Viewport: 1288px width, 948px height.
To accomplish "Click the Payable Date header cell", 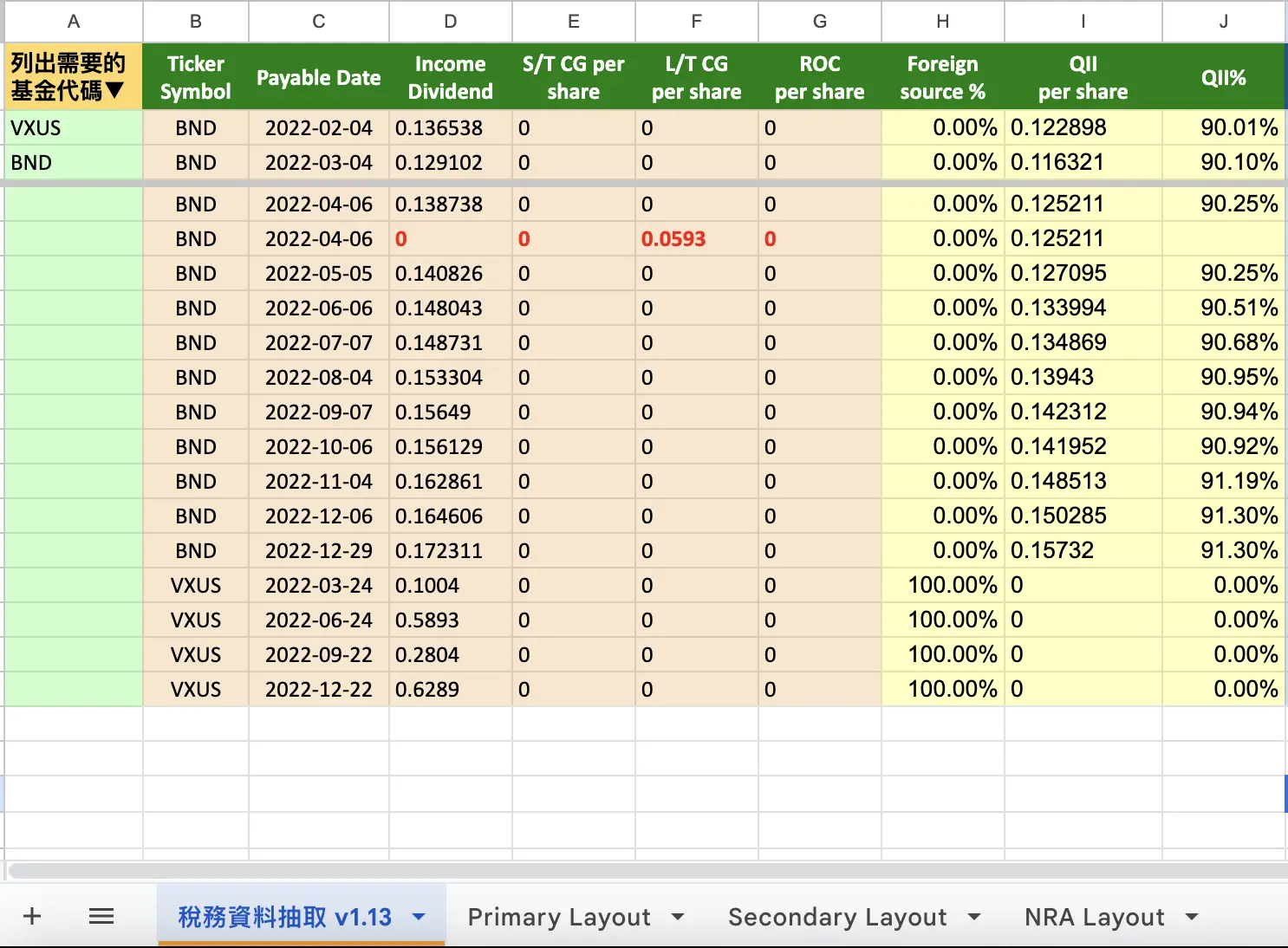I will pos(319,77).
